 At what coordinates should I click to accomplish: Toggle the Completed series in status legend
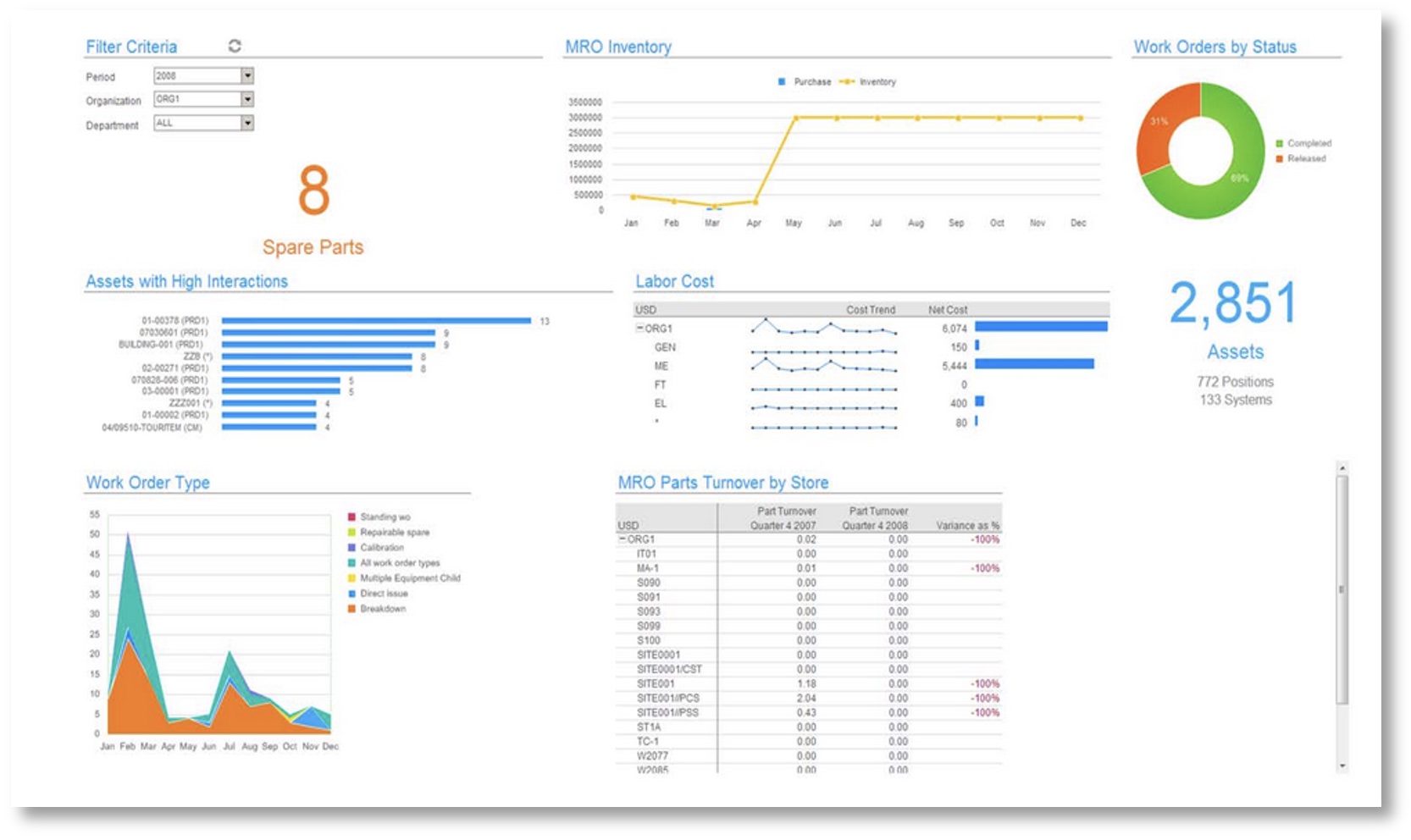coord(1280,143)
